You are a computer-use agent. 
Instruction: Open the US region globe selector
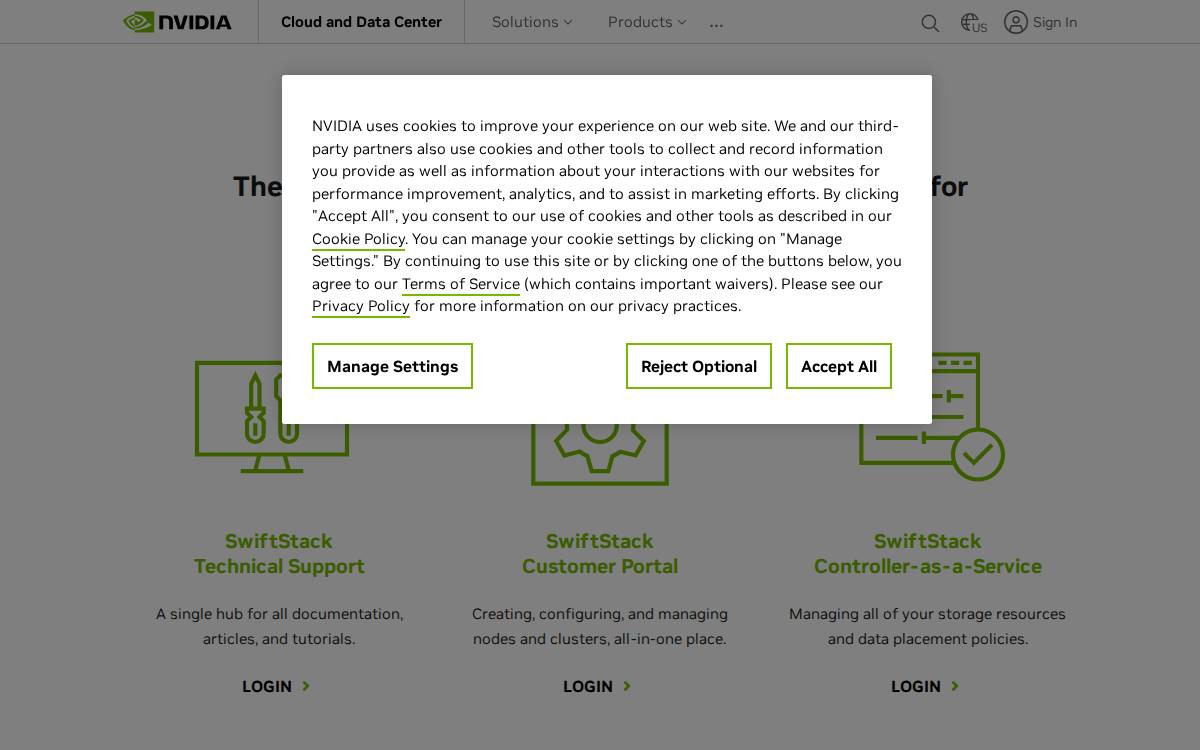point(973,22)
